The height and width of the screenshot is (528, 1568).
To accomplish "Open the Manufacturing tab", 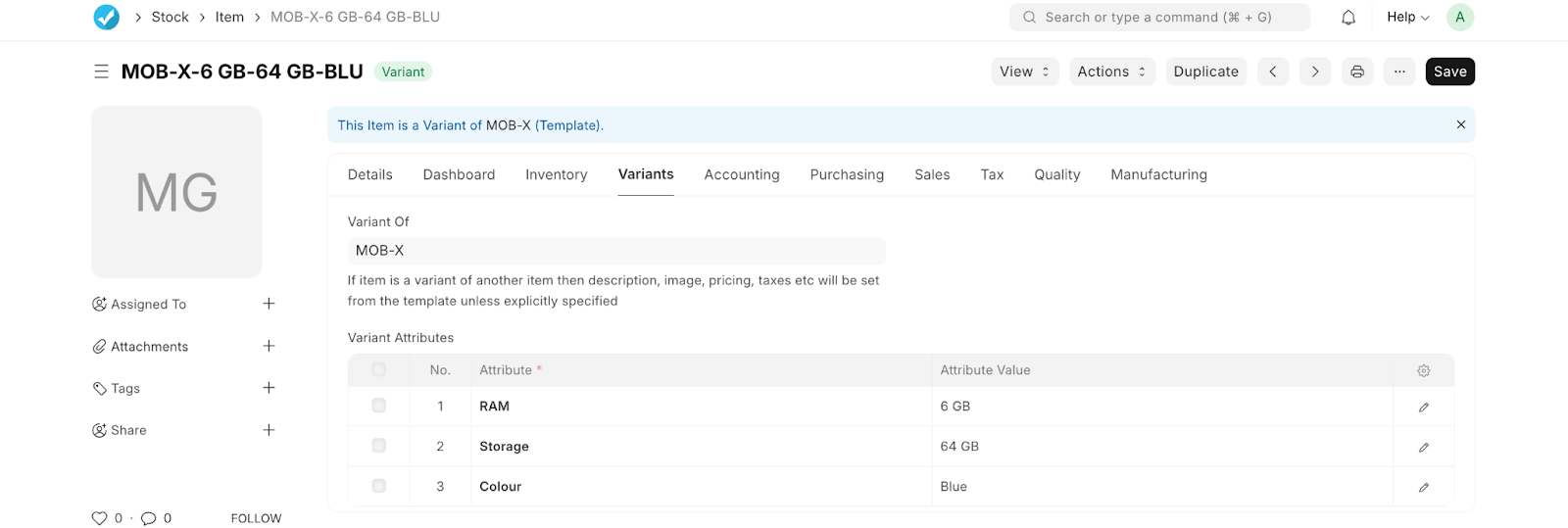I will (x=1158, y=174).
